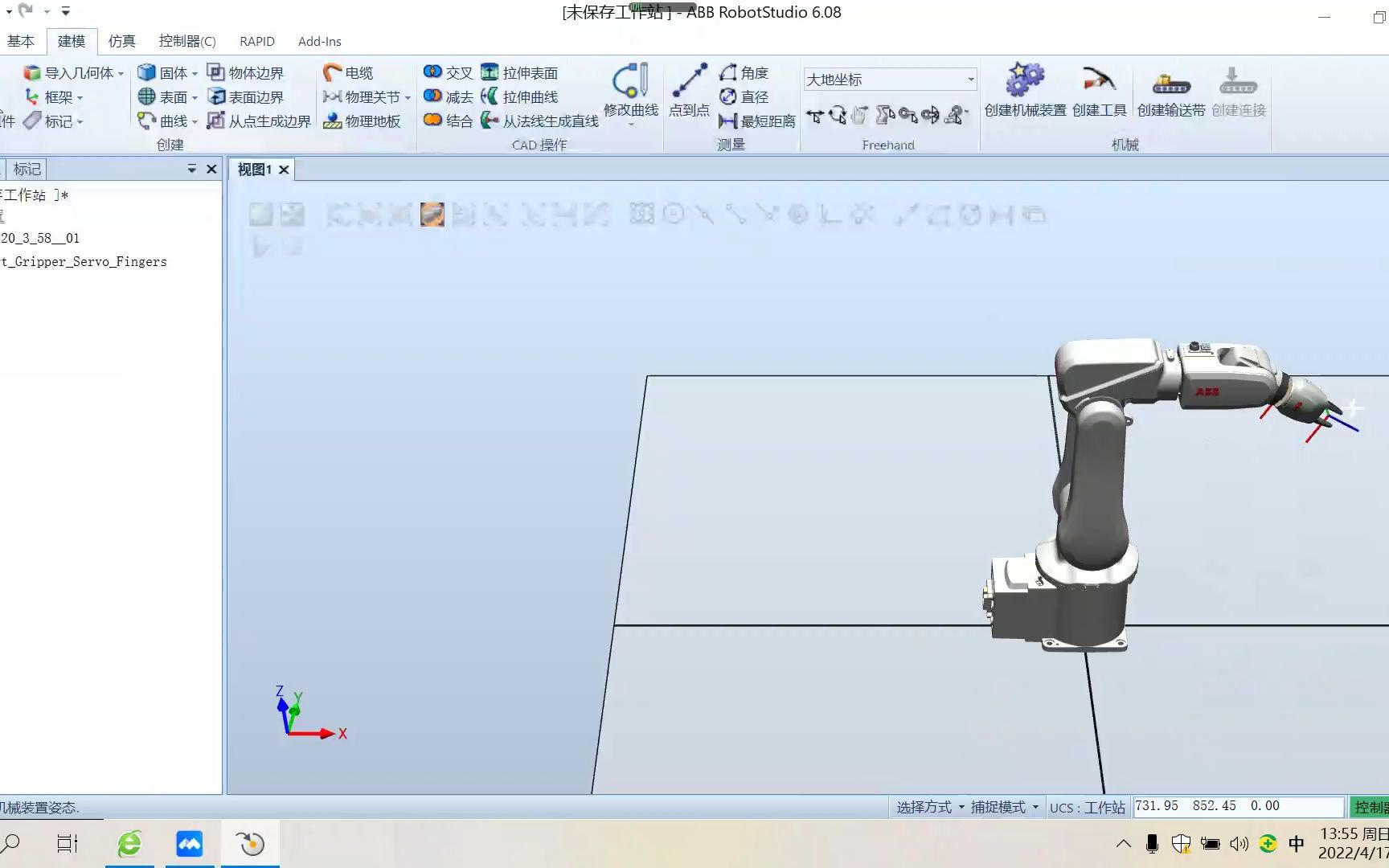Select the 标记 panel tab

click(27, 169)
